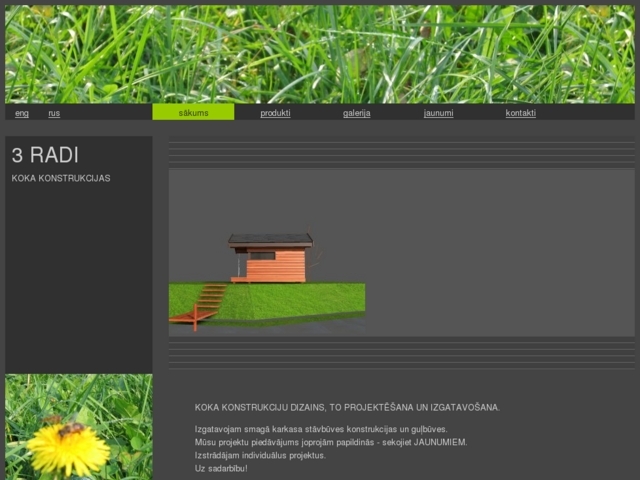The height and width of the screenshot is (480, 640).
Task: Click the 'Uz sadarbību!' line
Action: click(x=221, y=468)
